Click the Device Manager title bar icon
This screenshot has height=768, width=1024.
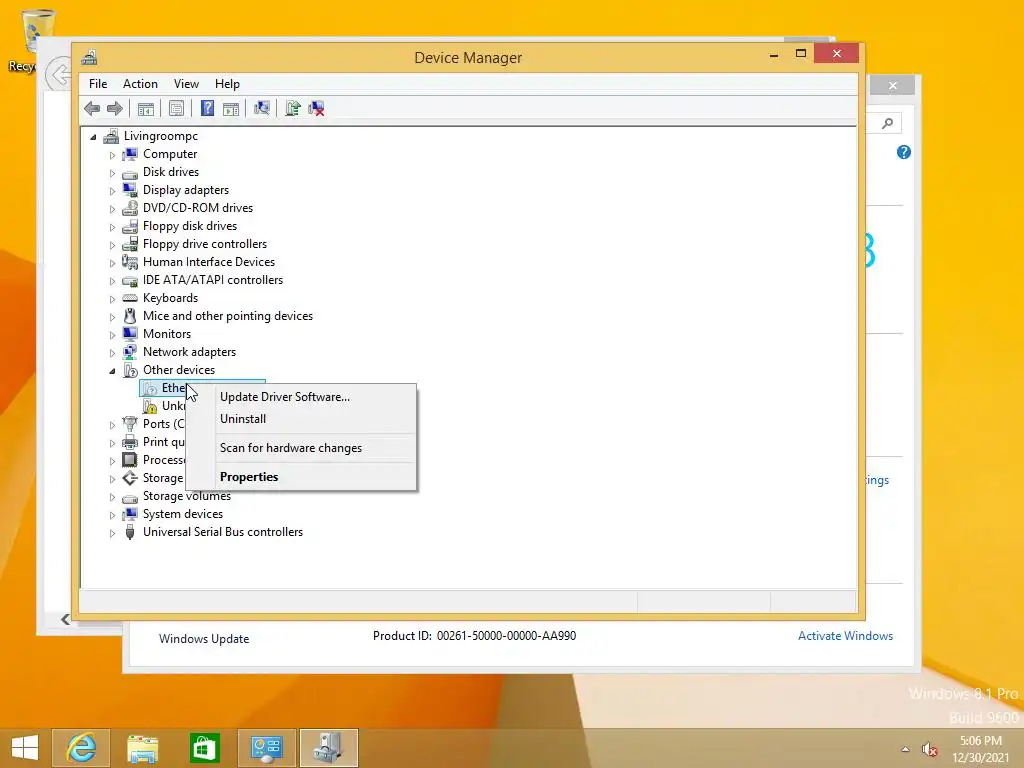(89, 57)
